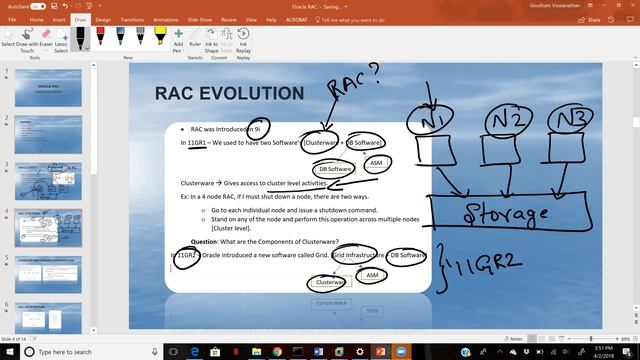Toggle the Ruler stencil
The image size is (640, 360).
195,38
